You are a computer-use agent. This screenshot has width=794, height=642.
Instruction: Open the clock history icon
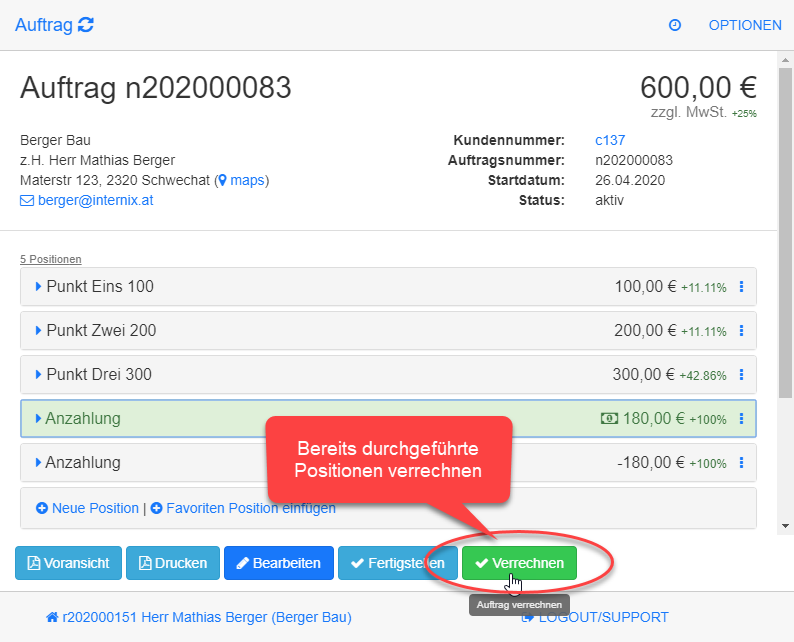(674, 25)
